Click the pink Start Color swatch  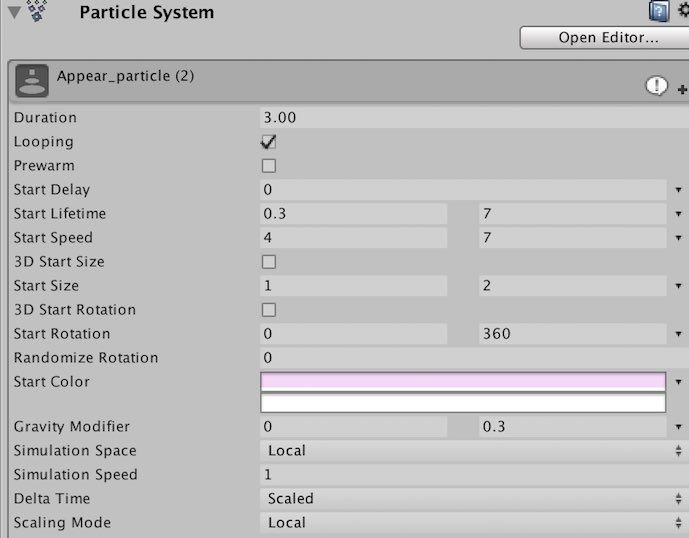pyautogui.click(x=462, y=381)
